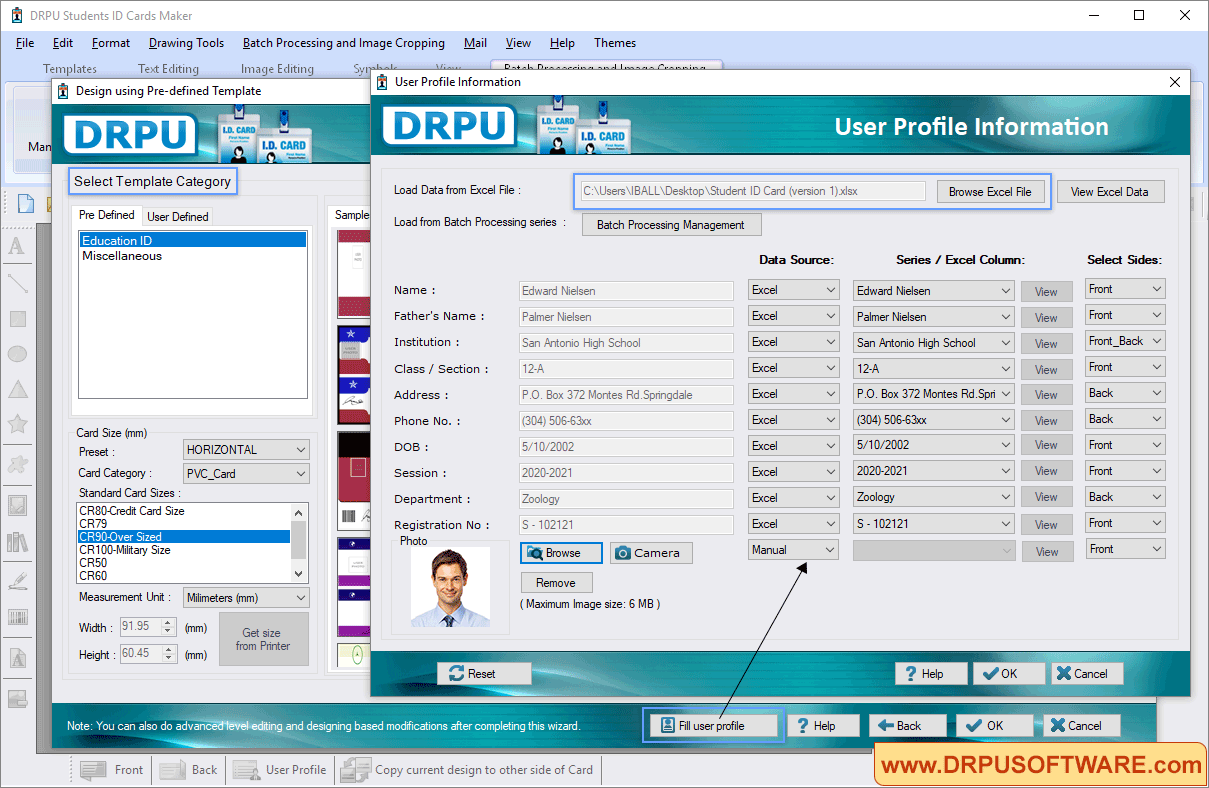Switch to Pre Defined tab
Screen dimensions: 1209x788
coord(107,215)
